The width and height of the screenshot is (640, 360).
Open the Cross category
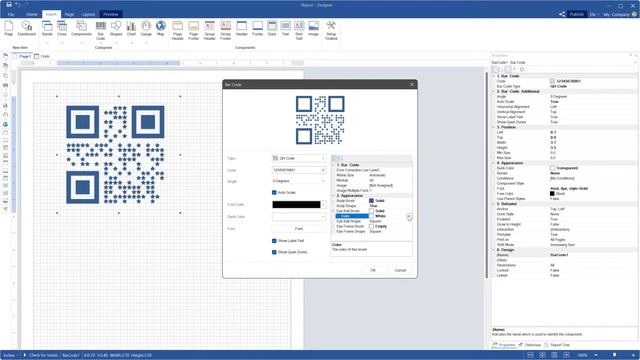click(62, 29)
